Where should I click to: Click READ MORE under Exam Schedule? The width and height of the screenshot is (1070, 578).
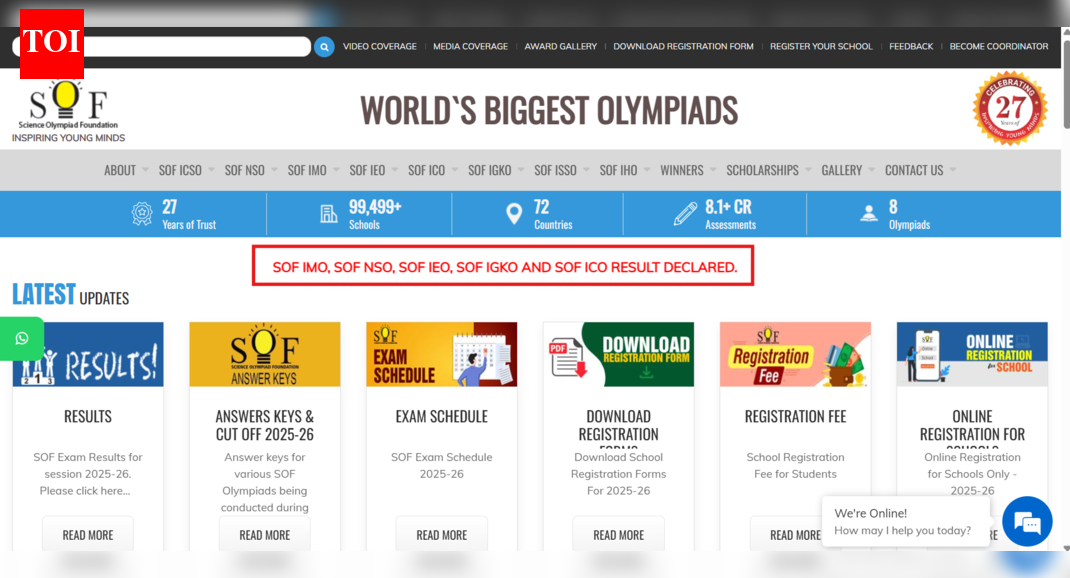(x=441, y=535)
